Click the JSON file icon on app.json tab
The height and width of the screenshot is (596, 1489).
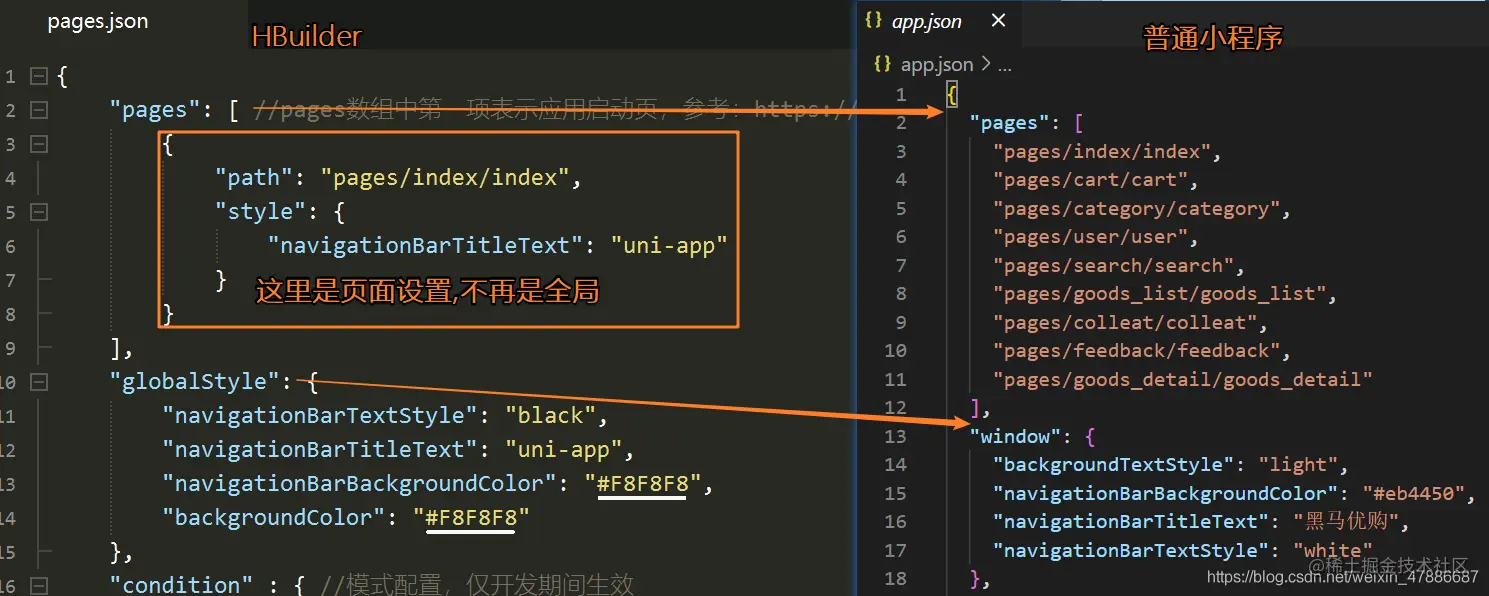[874, 21]
